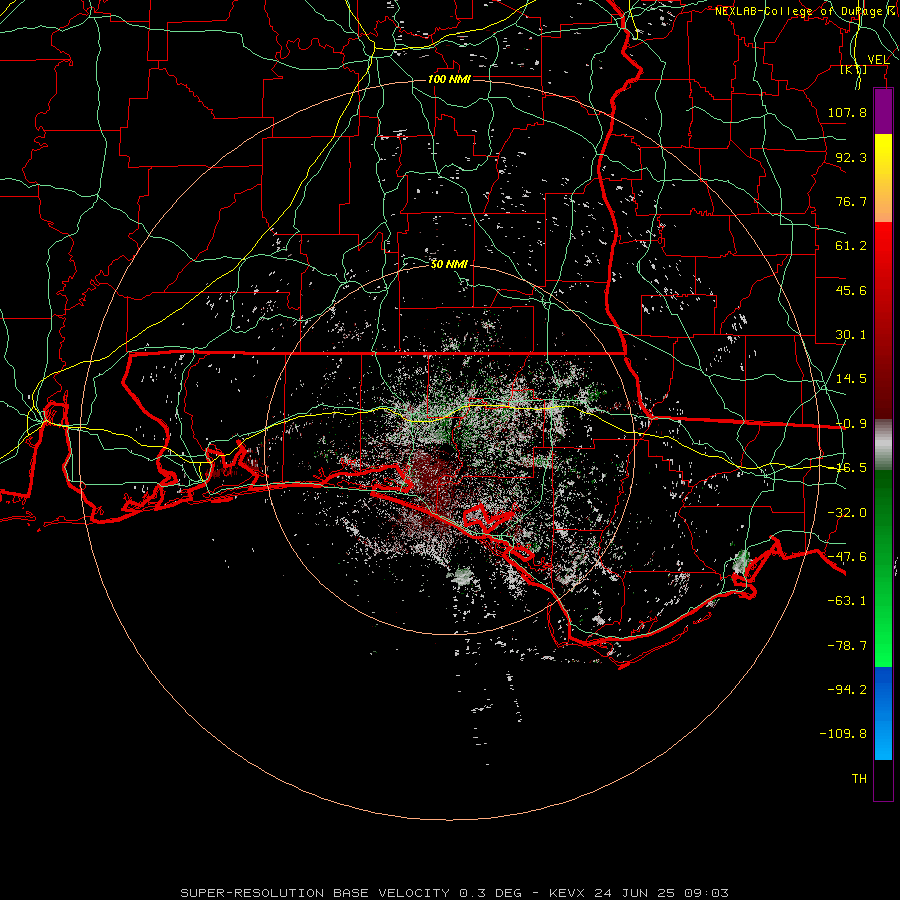Select the -32.0 scale value

point(847,513)
